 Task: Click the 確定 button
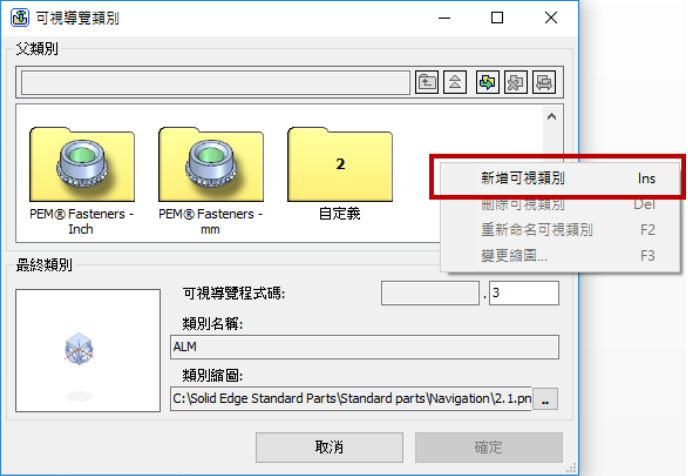click(x=489, y=447)
